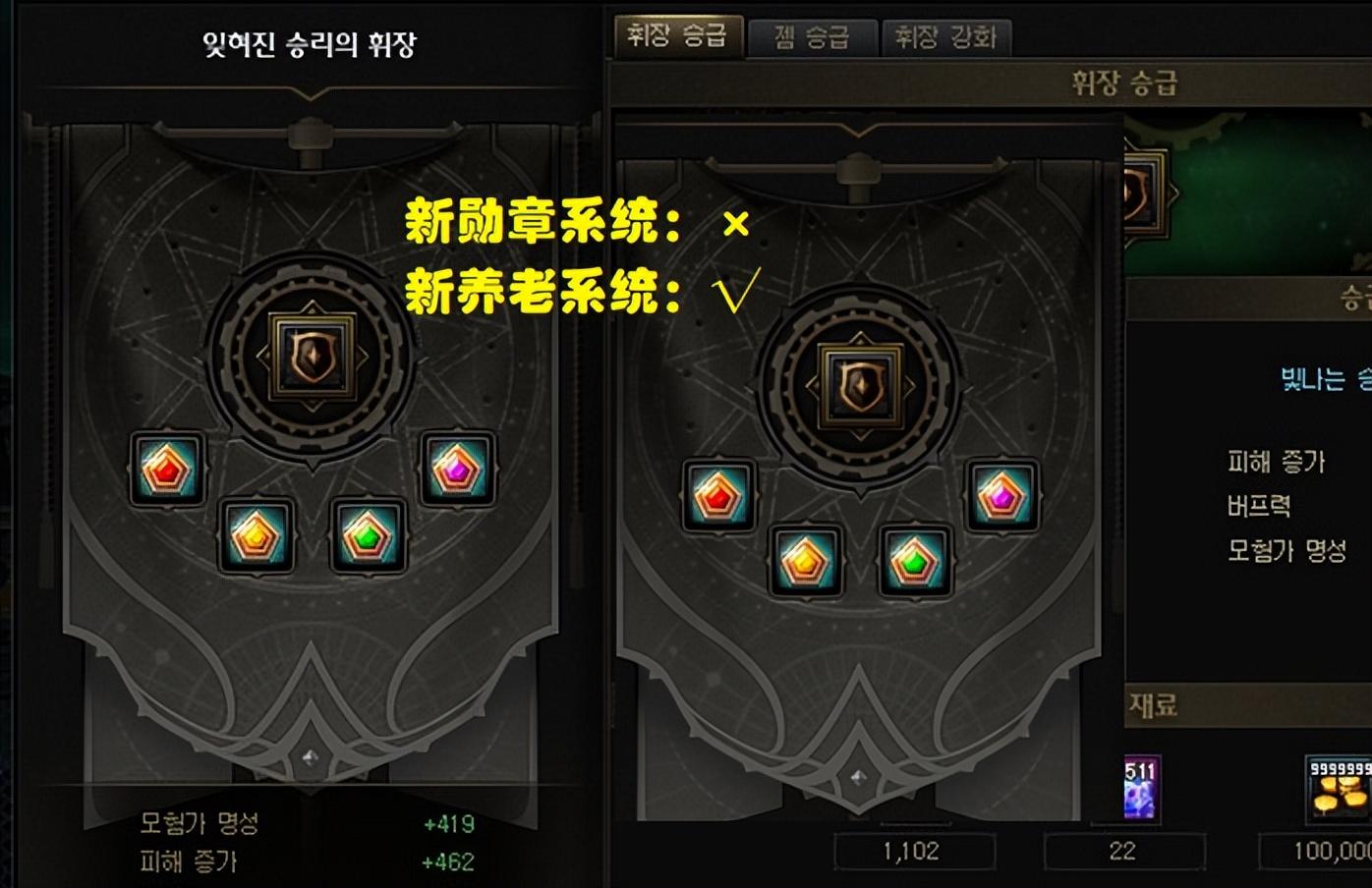Click the red gem in the right emblem panel
Screen dimensions: 1372x888
click(718, 494)
